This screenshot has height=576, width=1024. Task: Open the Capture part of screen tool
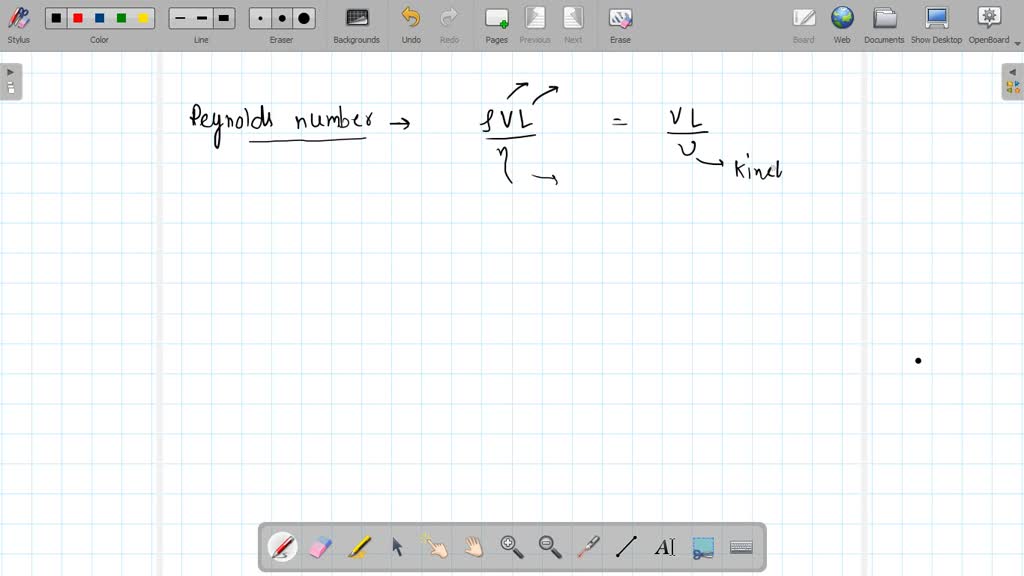(x=702, y=547)
